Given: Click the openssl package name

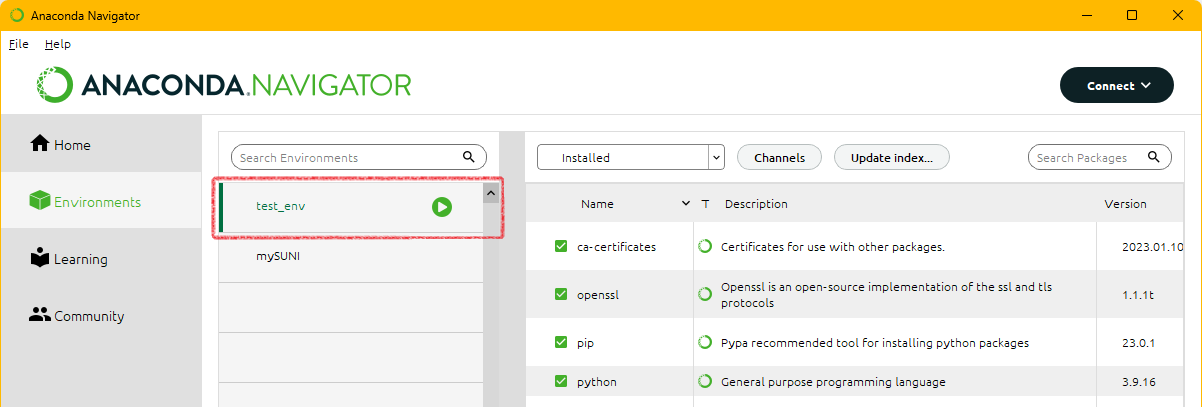Looking at the screenshot, I should pyautogui.click(x=598, y=294).
